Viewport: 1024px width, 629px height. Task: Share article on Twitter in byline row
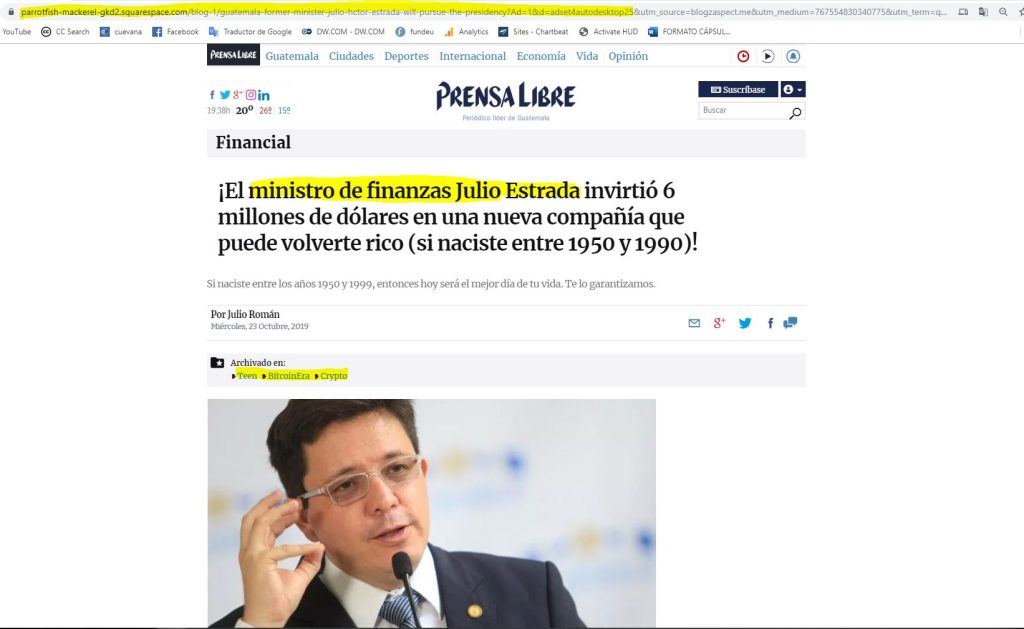(744, 323)
